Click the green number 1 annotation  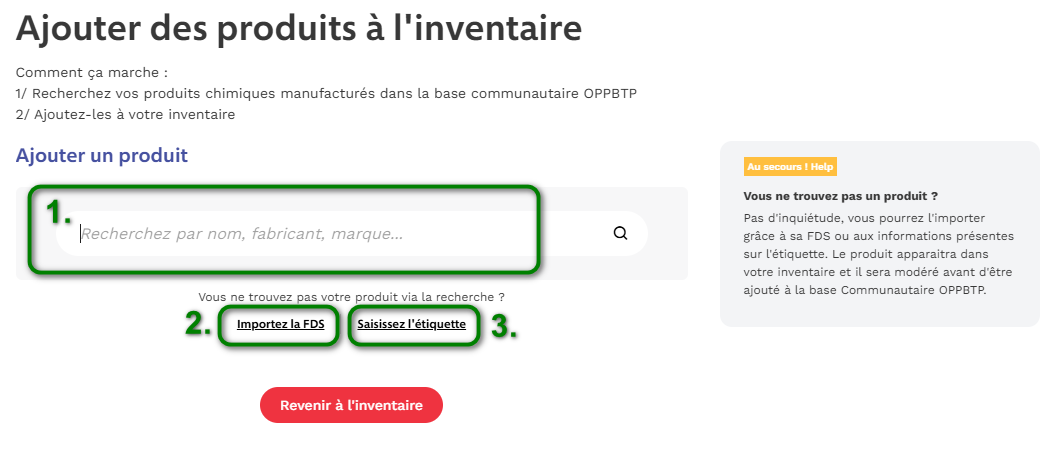click(x=60, y=212)
